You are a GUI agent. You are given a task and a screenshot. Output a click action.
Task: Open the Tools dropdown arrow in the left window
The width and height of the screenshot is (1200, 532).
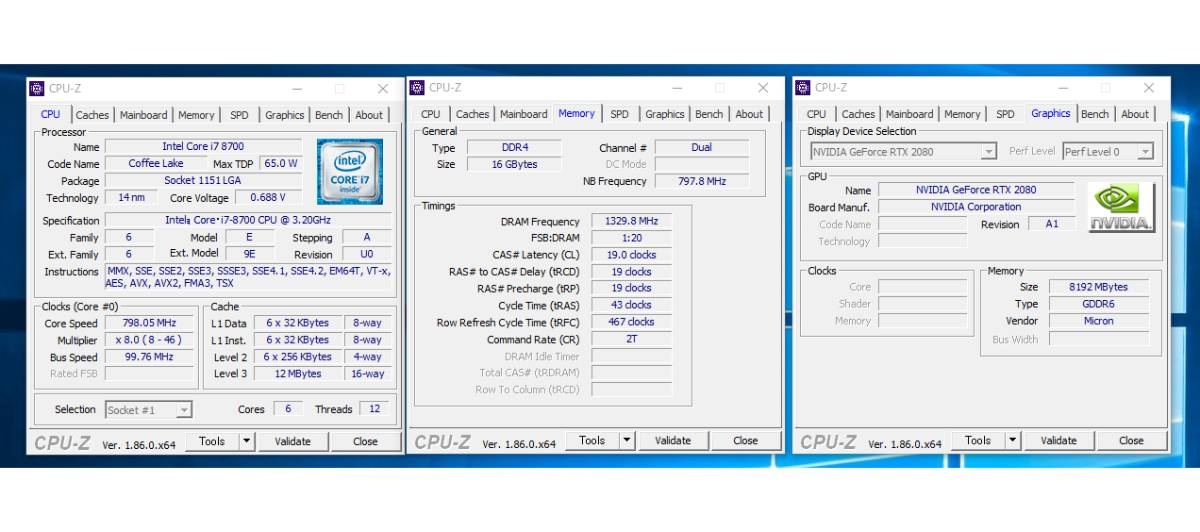tap(246, 441)
